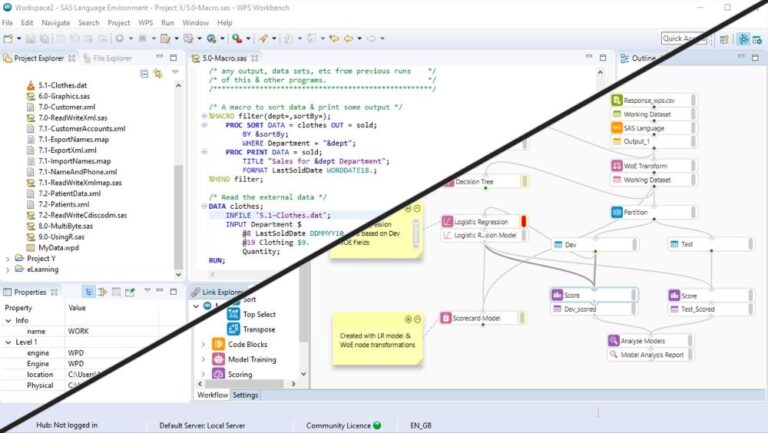Viewport: 768px width, 433px height.
Task: Click the pin-to-selection icon in Properties toolbar
Action: (130, 292)
